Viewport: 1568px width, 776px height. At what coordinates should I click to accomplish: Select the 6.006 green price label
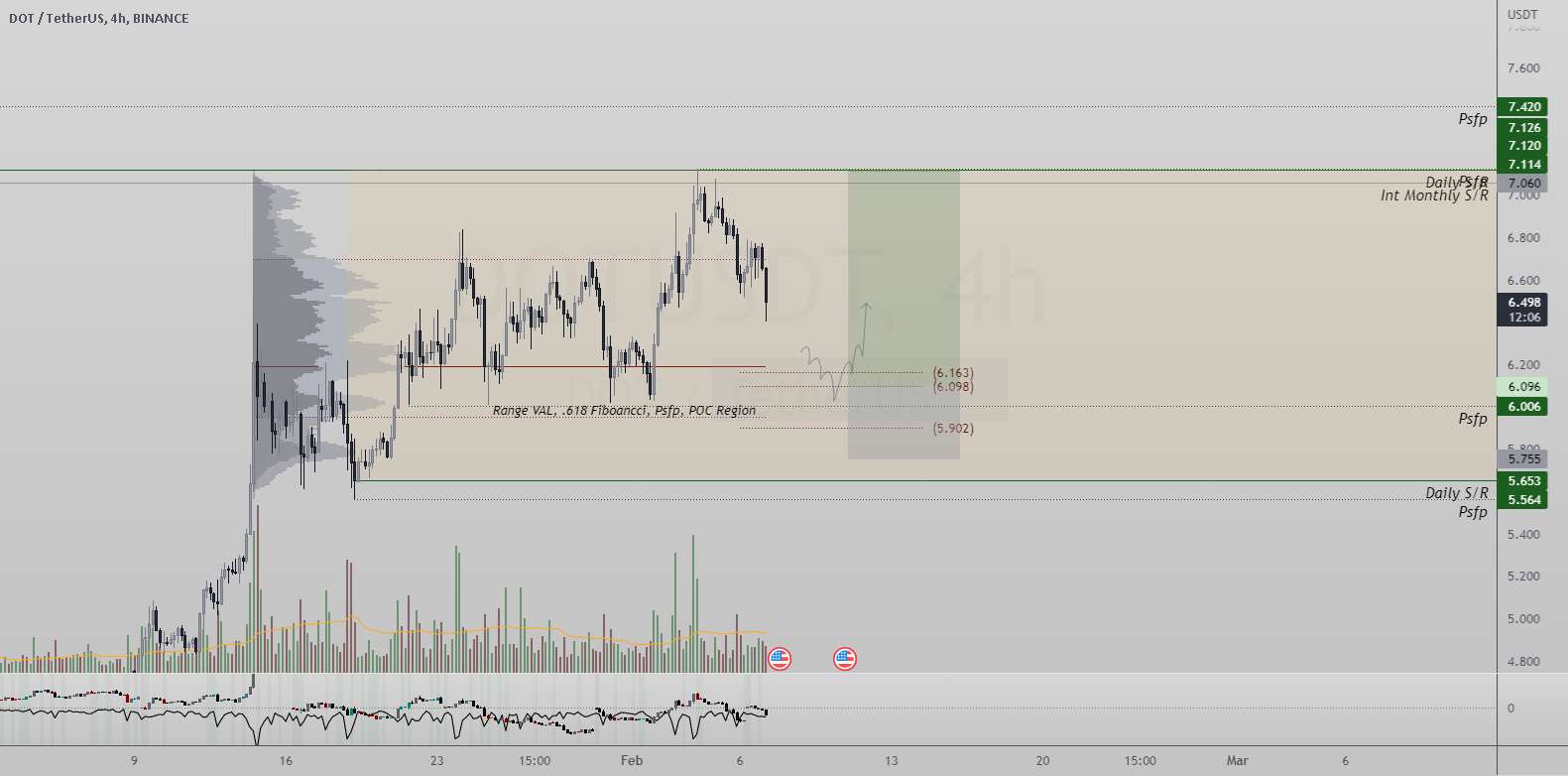click(x=1522, y=406)
